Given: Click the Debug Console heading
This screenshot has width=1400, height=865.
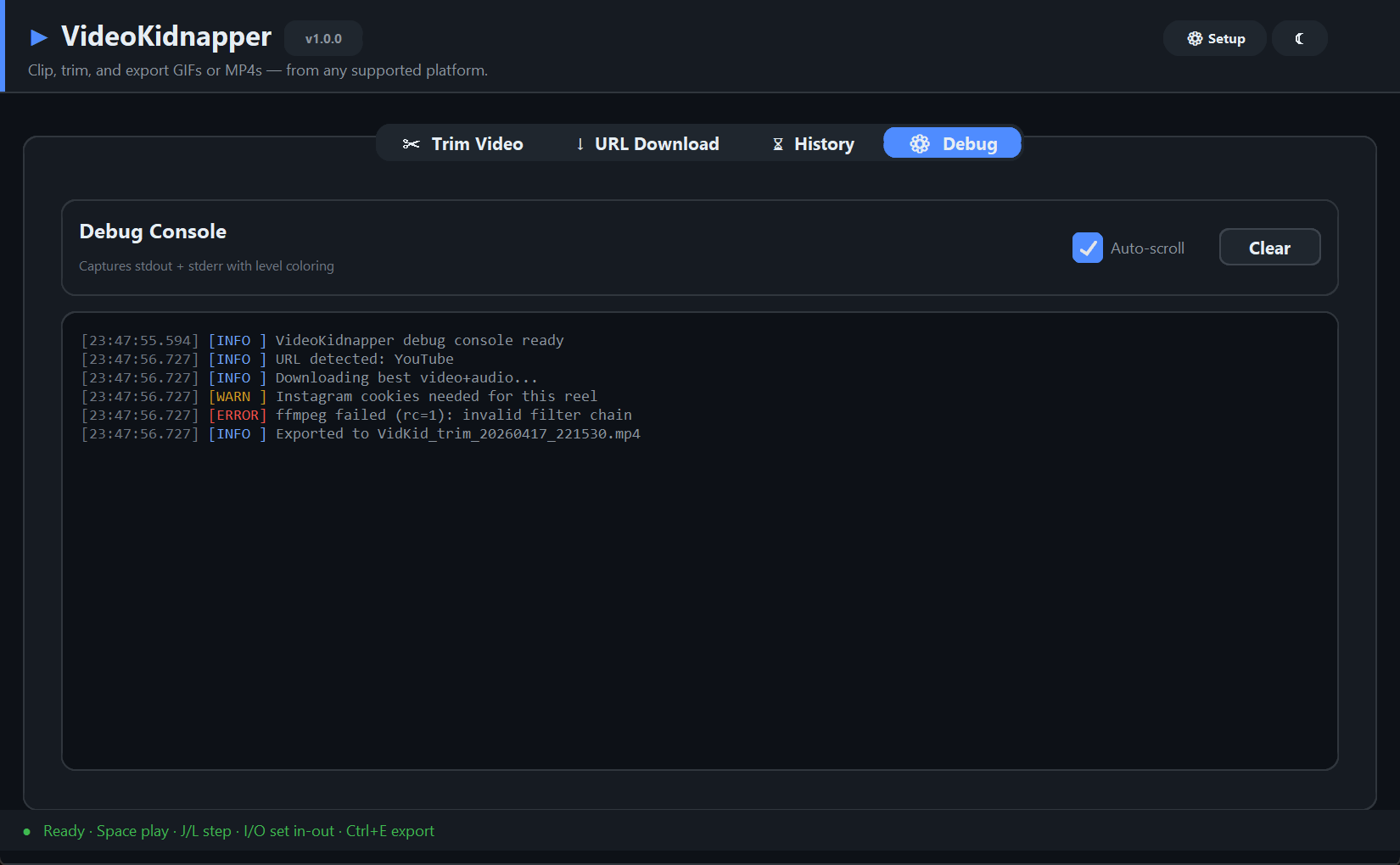Looking at the screenshot, I should coord(153,232).
